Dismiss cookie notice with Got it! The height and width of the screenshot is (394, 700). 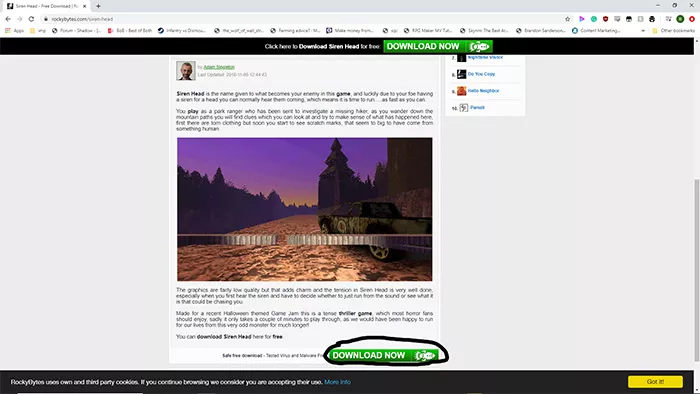tap(655, 382)
